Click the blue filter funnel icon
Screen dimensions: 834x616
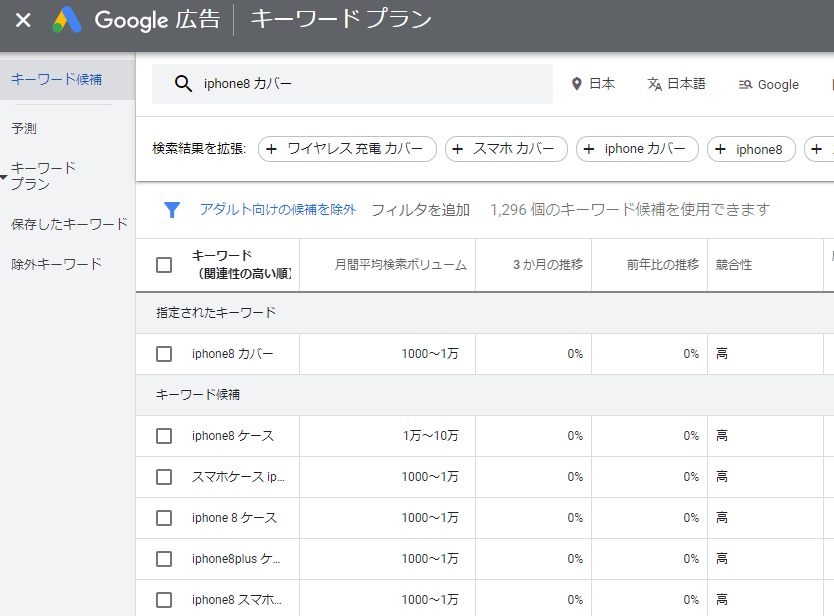pyautogui.click(x=172, y=210)
